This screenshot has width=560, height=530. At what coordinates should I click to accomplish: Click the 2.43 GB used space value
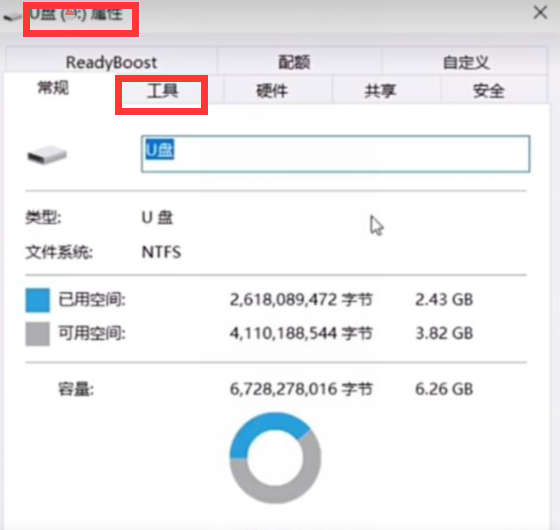[x=444, y=299]
